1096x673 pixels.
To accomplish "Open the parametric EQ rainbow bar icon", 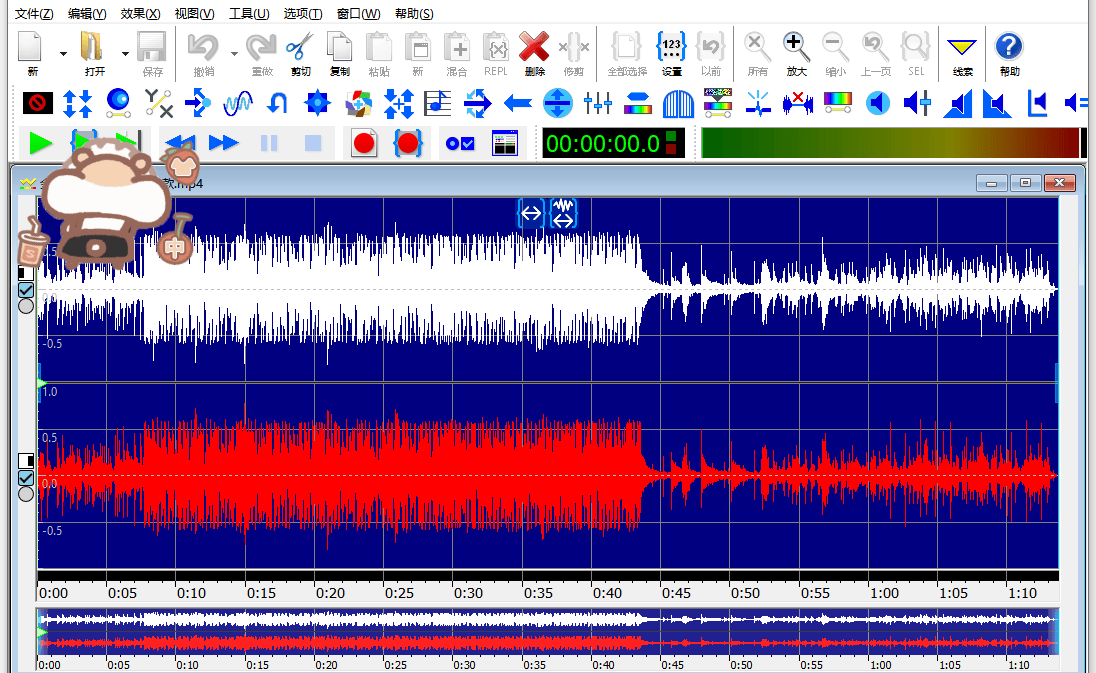I will pos(837,103).
